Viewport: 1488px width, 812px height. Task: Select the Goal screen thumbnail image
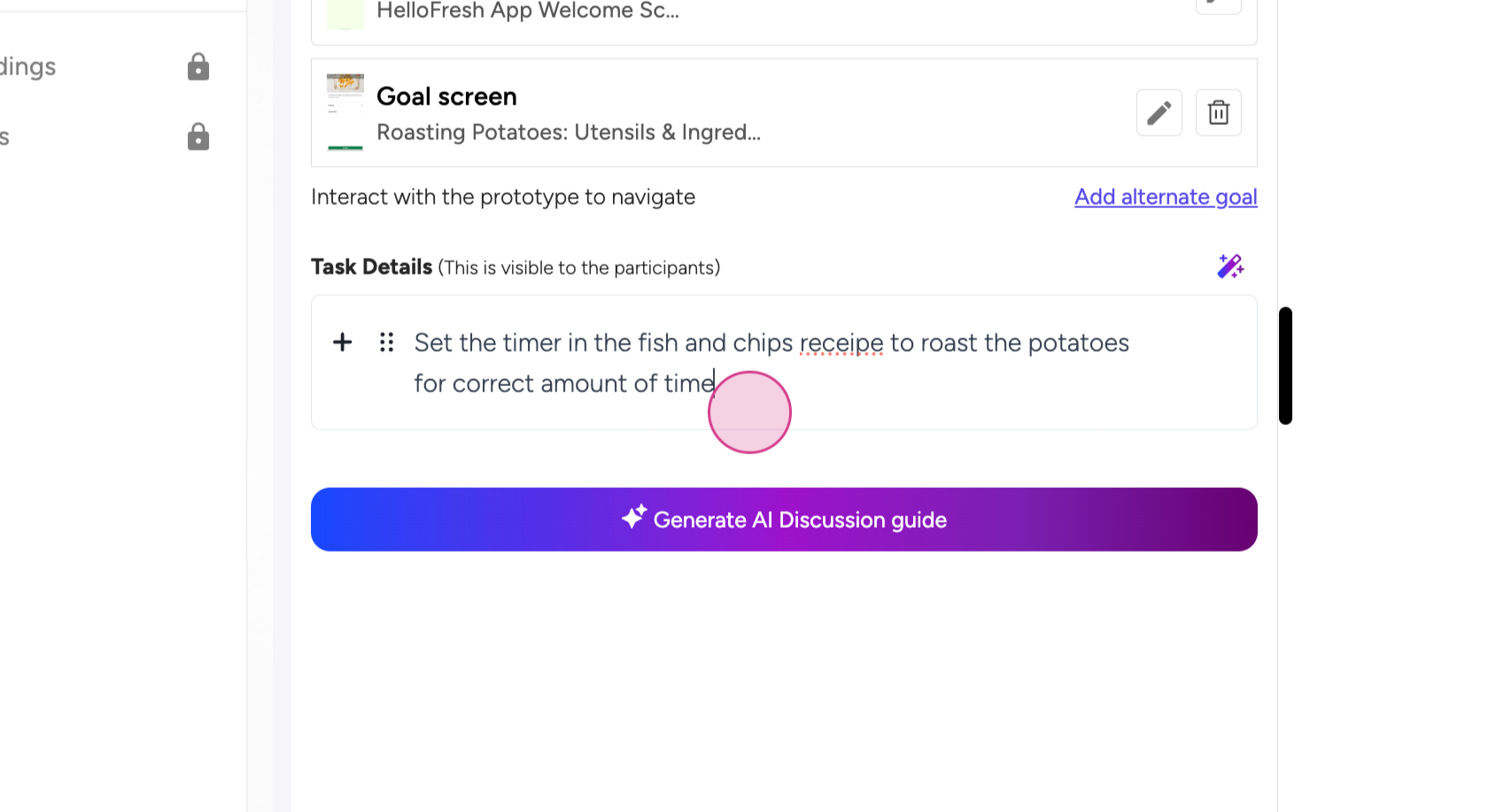[345, 112]
